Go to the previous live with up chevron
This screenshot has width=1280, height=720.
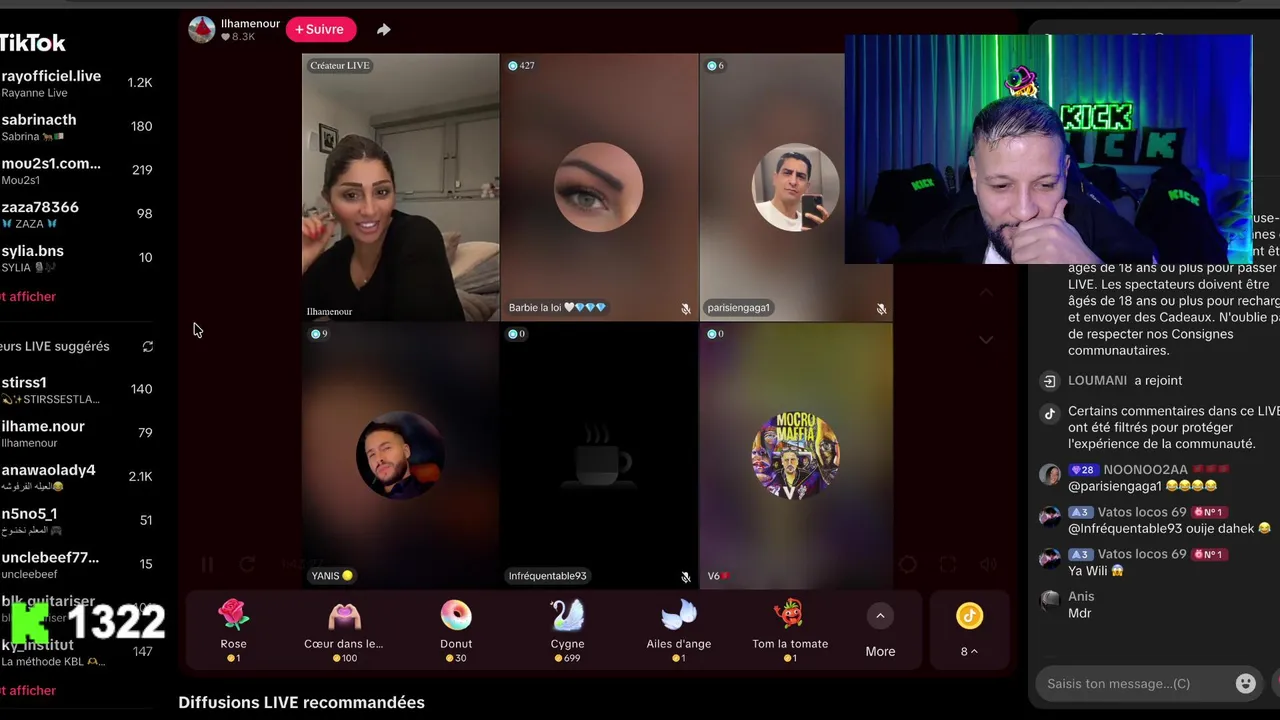point(986,293)
